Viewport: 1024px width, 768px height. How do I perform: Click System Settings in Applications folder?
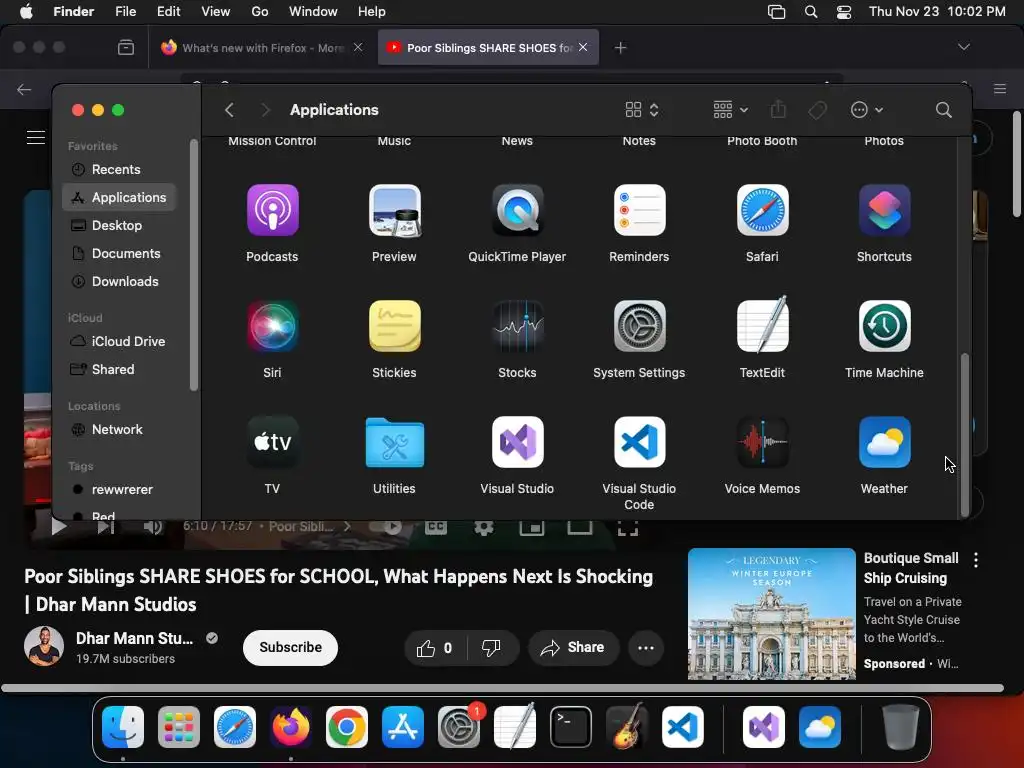[639, 326]
